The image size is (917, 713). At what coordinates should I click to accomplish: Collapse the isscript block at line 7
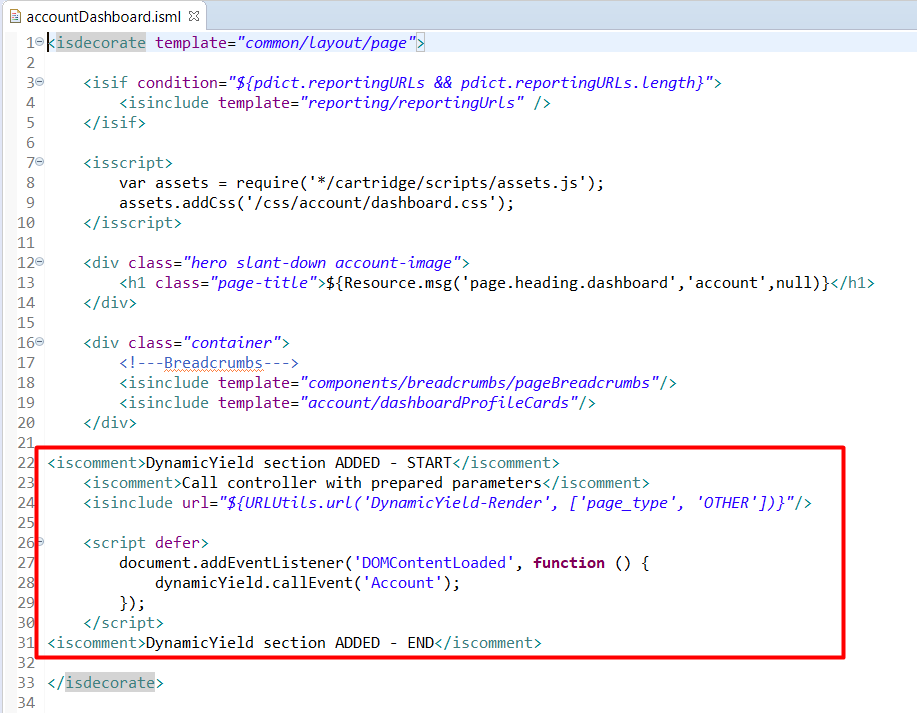point(39,162)
